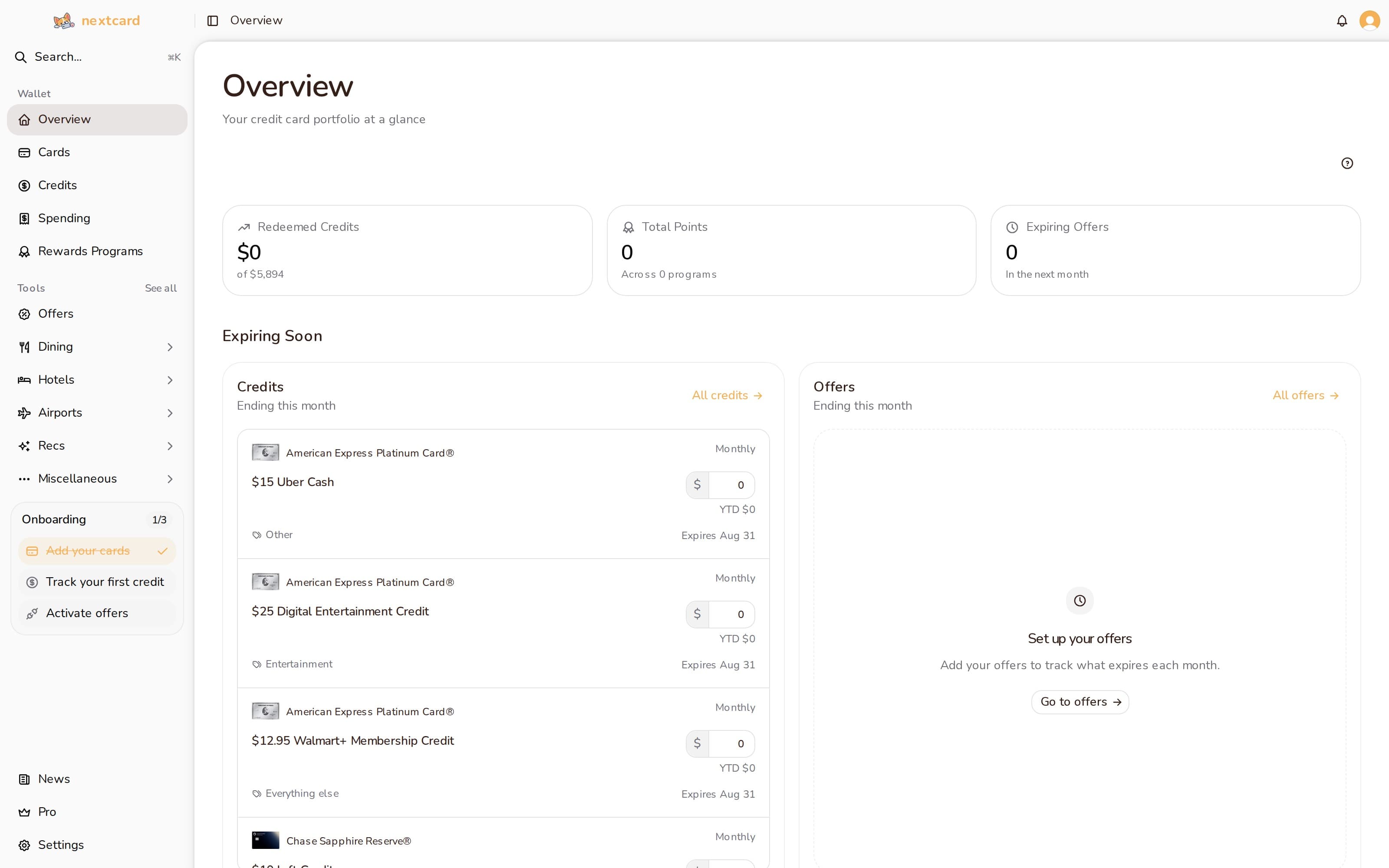Expand the Recs chevron
The image size is (1389, 868).
click(170, 446)
